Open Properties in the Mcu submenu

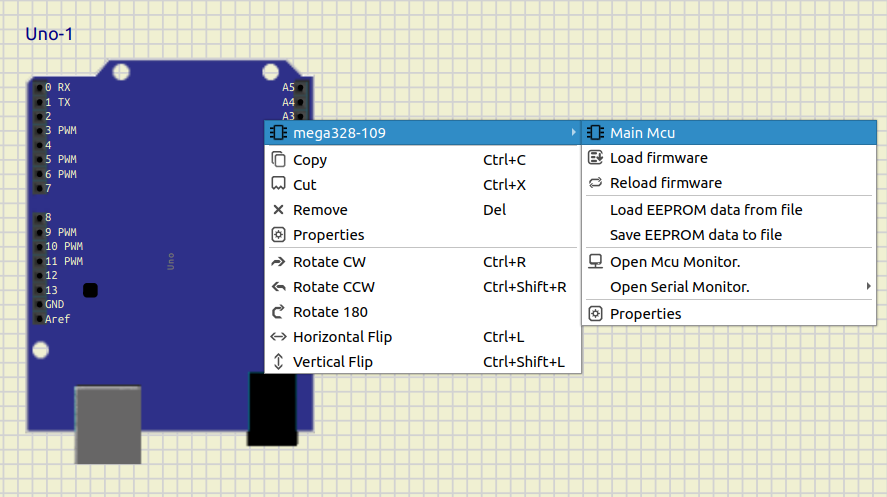point(645,314)
